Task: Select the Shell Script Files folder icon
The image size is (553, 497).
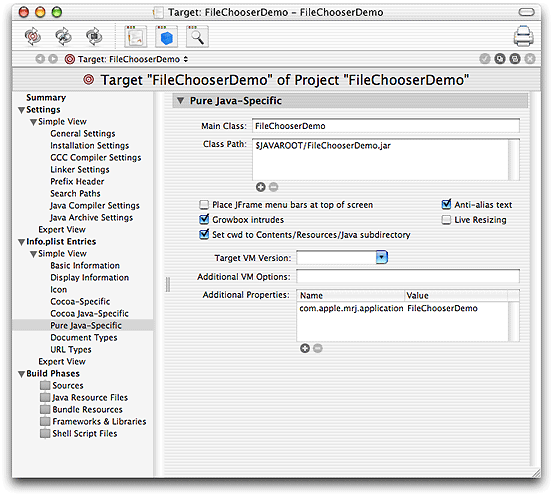Action: pyautogui.click(x=45, y=433)
